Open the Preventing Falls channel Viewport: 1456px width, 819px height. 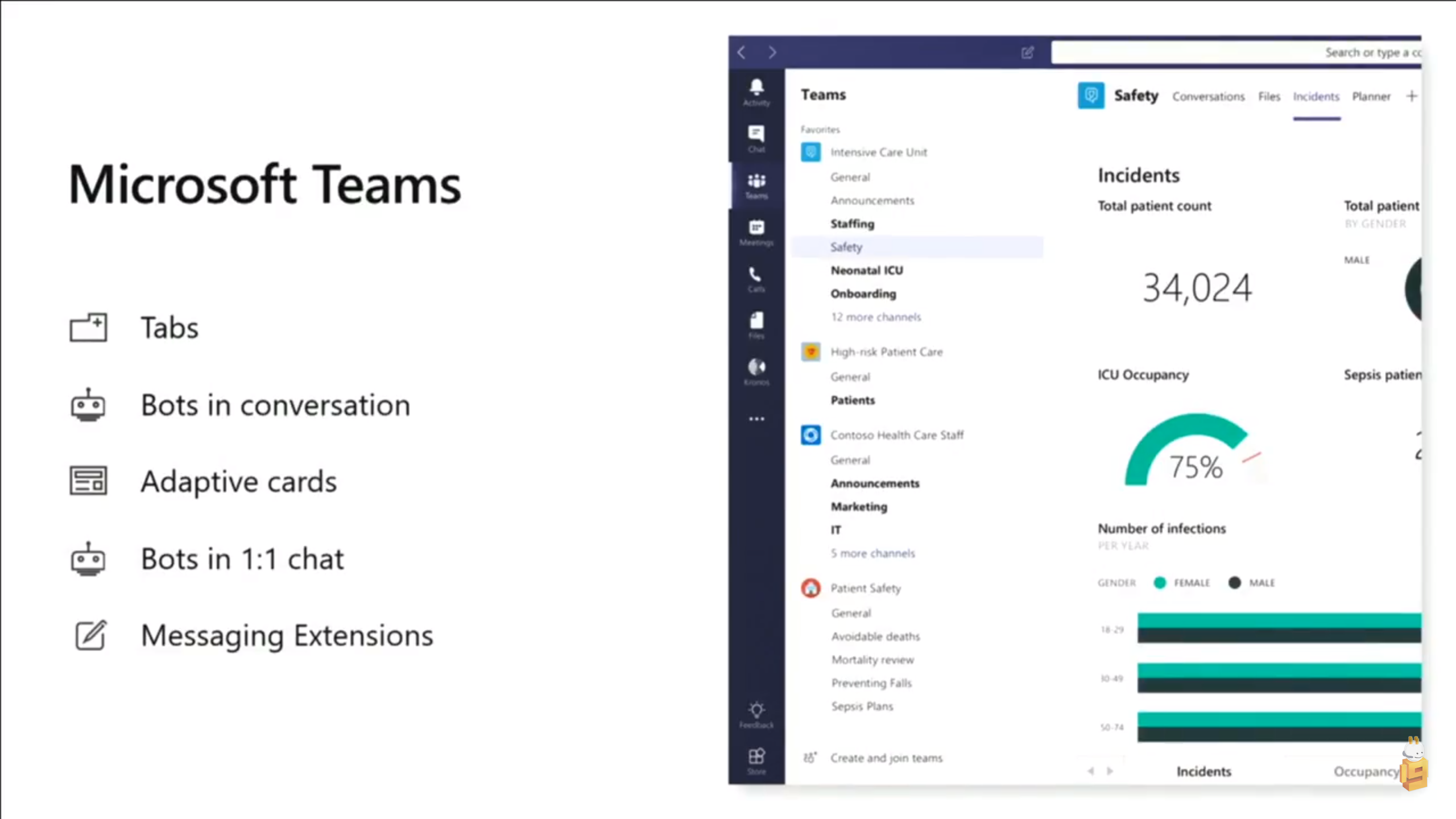tap(871, 683)
